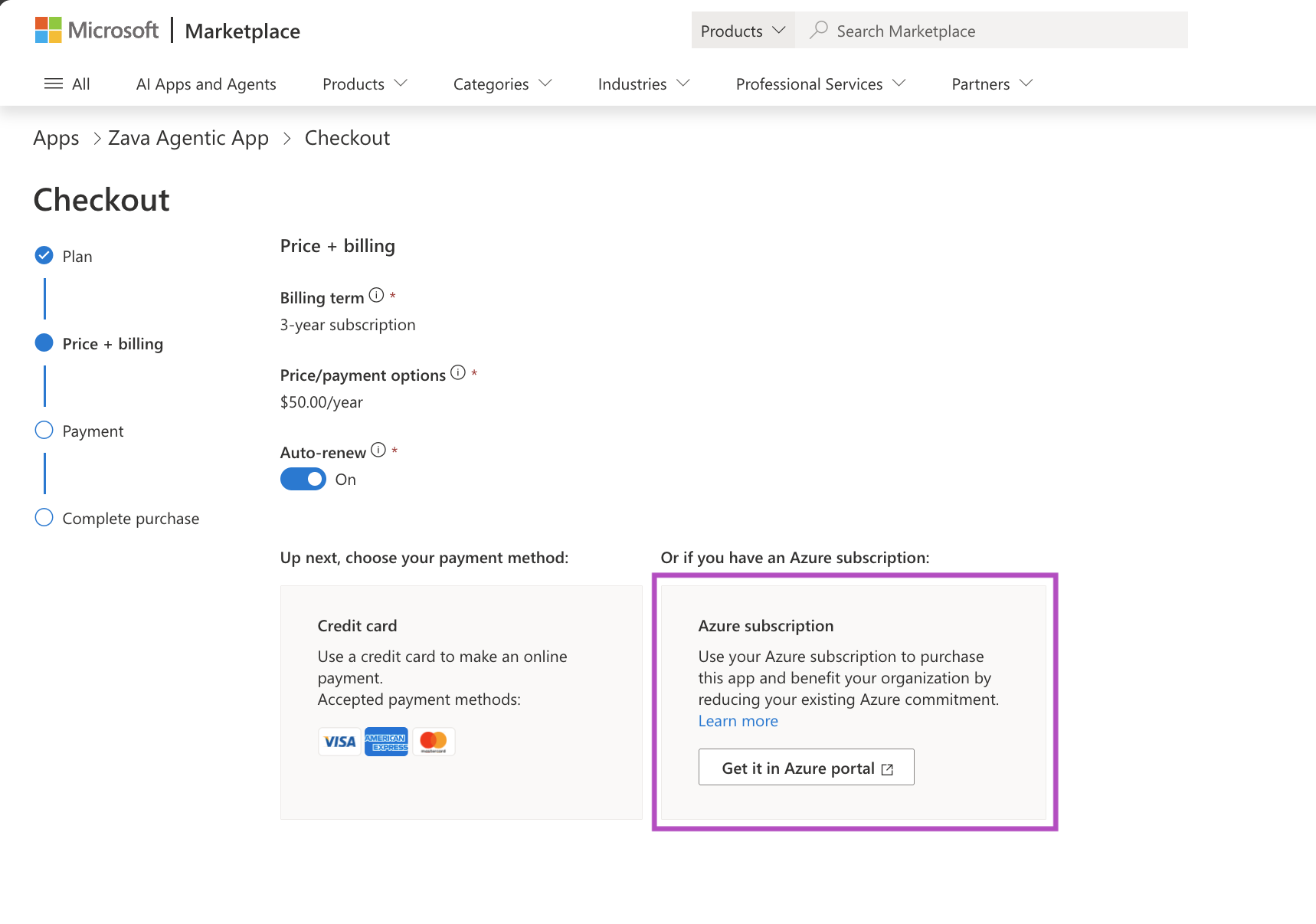Disable the Auto-renew toggle
Screen dimensions: 1316x924
pyautogui.click(x=303, y=479)
